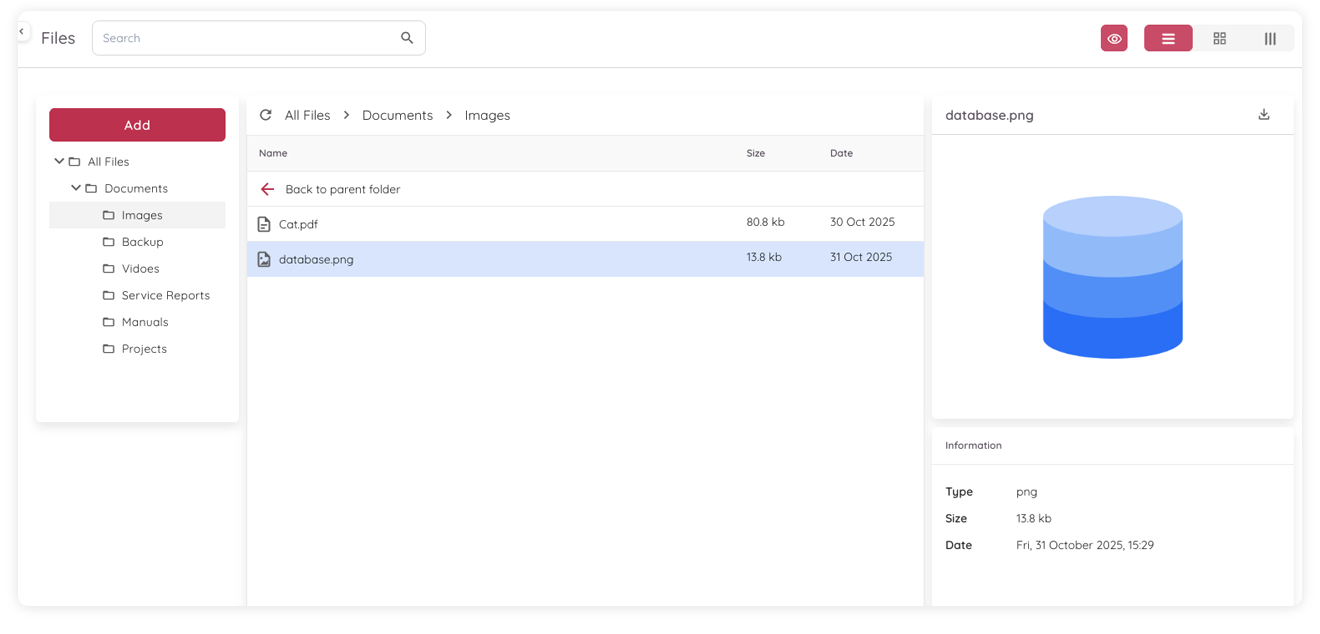Click the Back to parent folder link
The width and height of the screenshot is (1320, 634).
[342, 188]
